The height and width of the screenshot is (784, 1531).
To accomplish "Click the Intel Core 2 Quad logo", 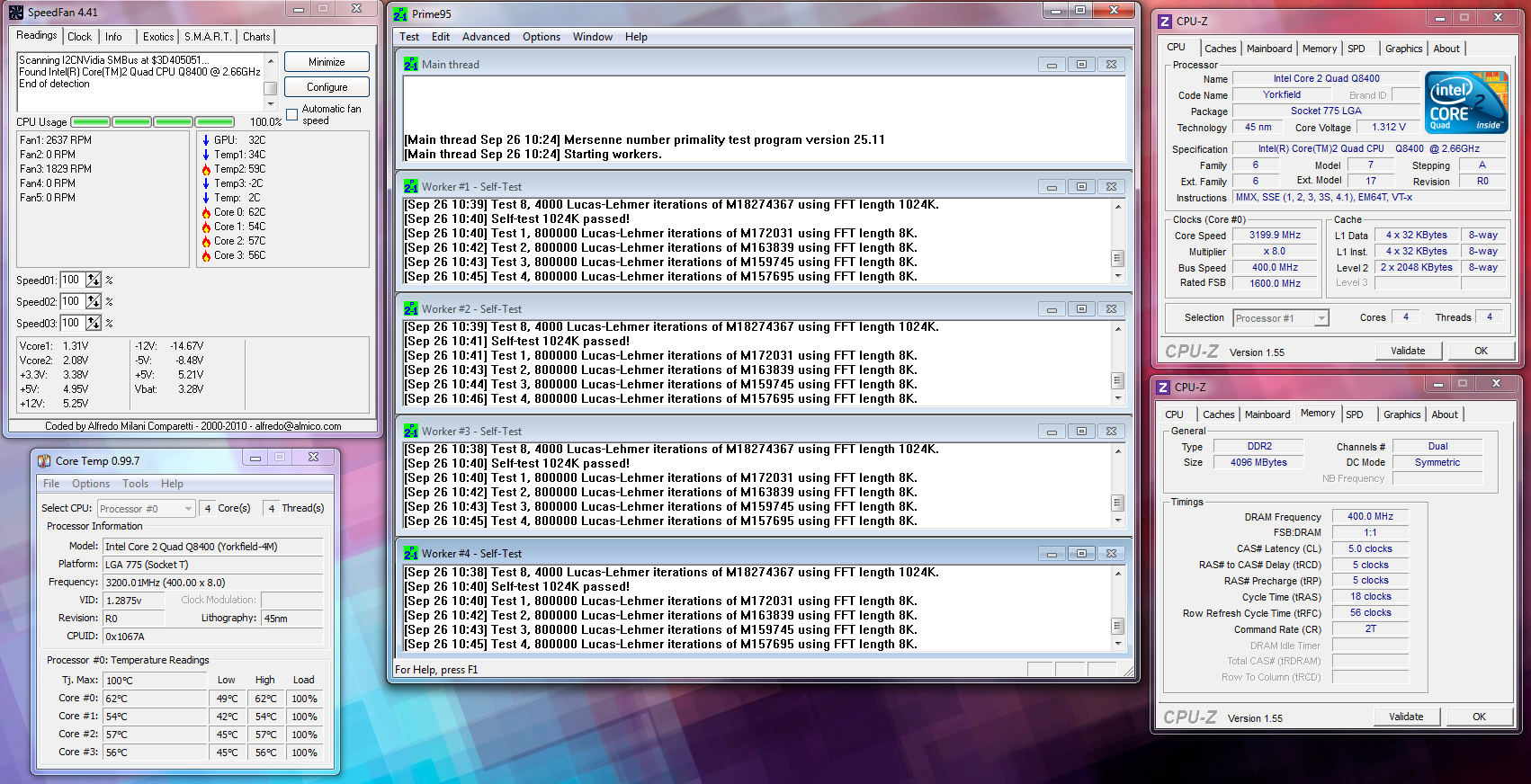I will tap(1466, 103).
